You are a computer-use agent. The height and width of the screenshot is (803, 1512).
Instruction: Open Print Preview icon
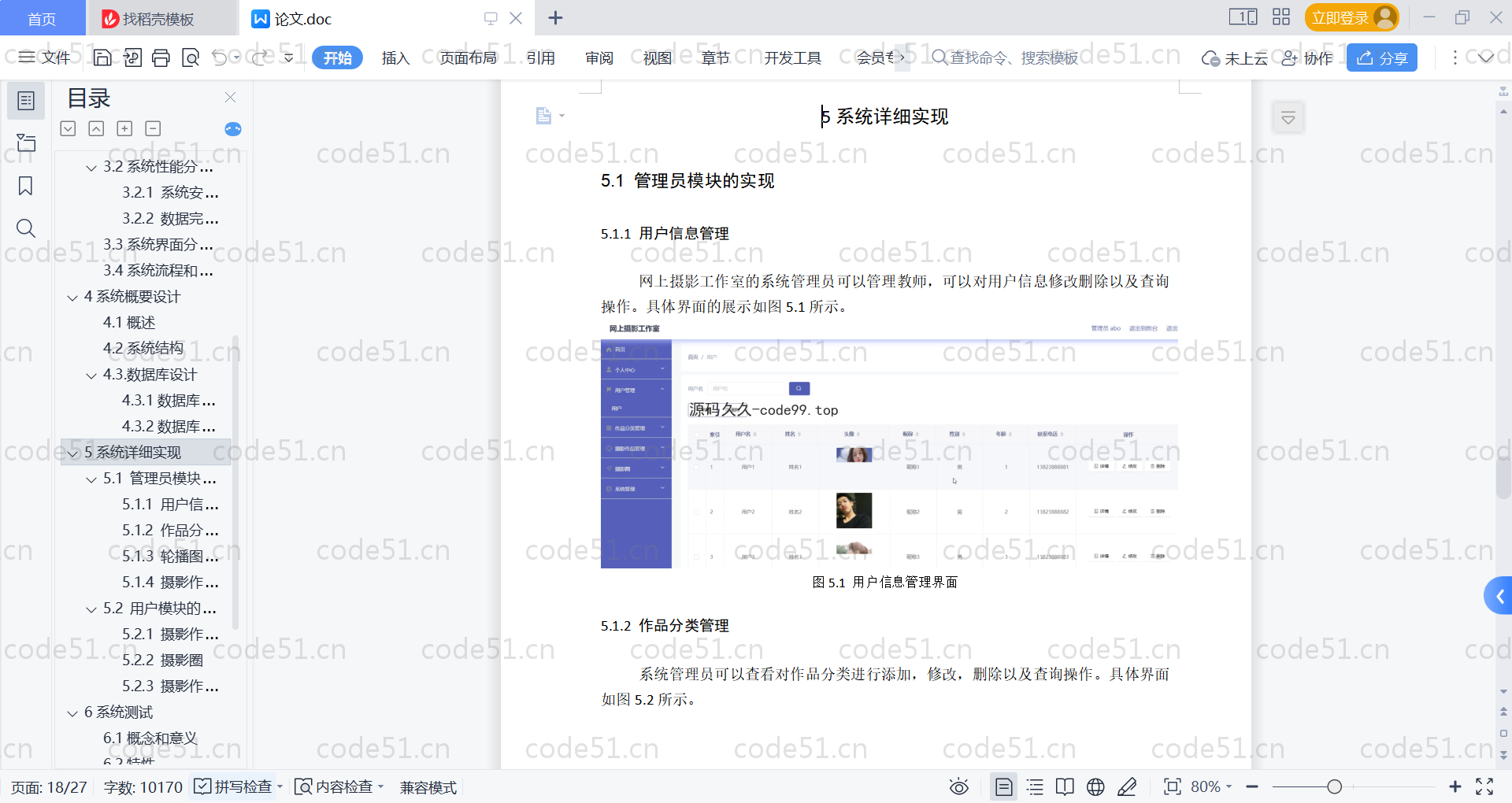pyautogui.click(x=190, y=57)
